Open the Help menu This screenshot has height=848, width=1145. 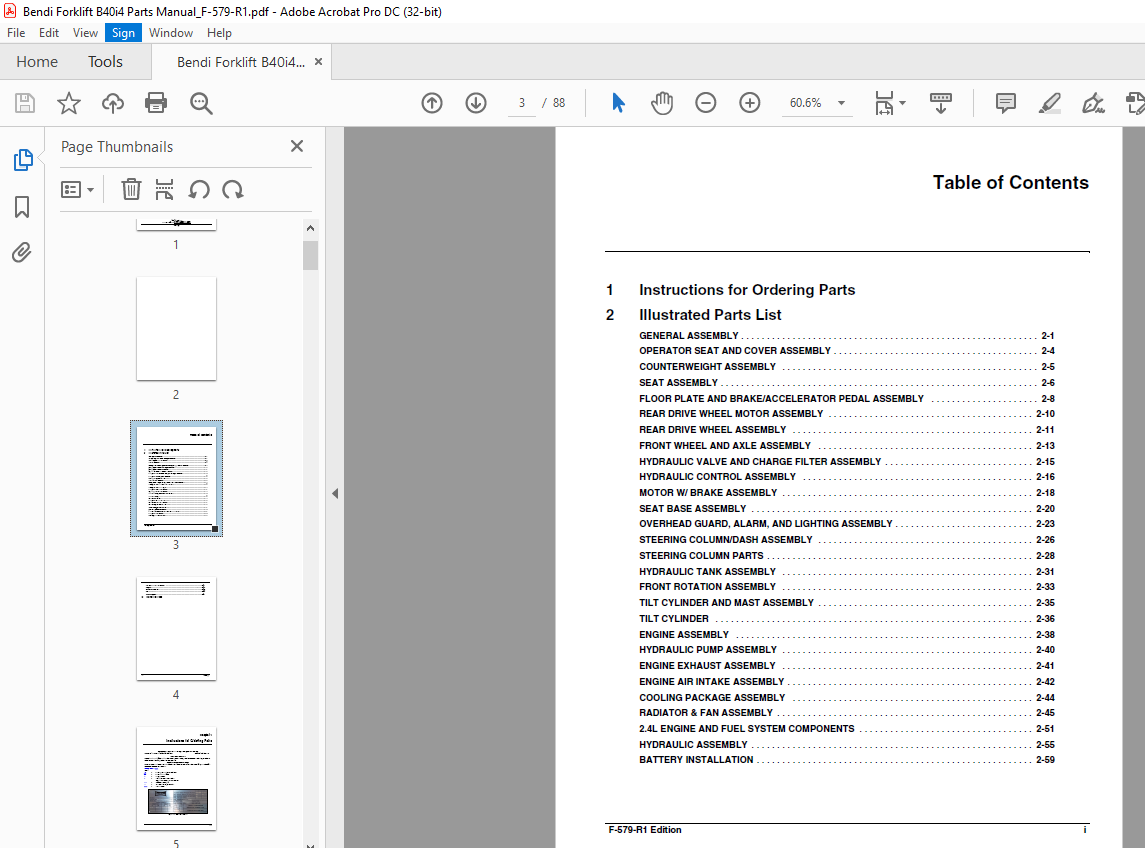point(219,33)
